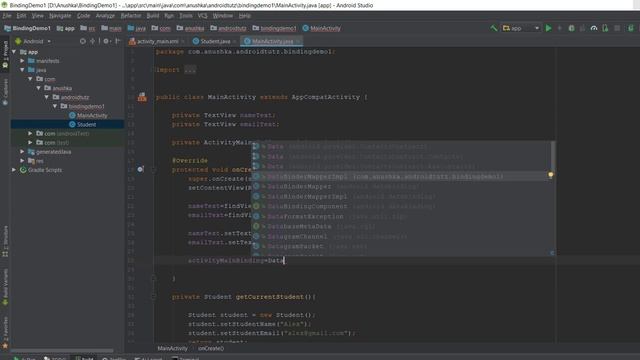
Task: Click the main breadcrumb in navigation bar
Action: click(x=111, y=28)
